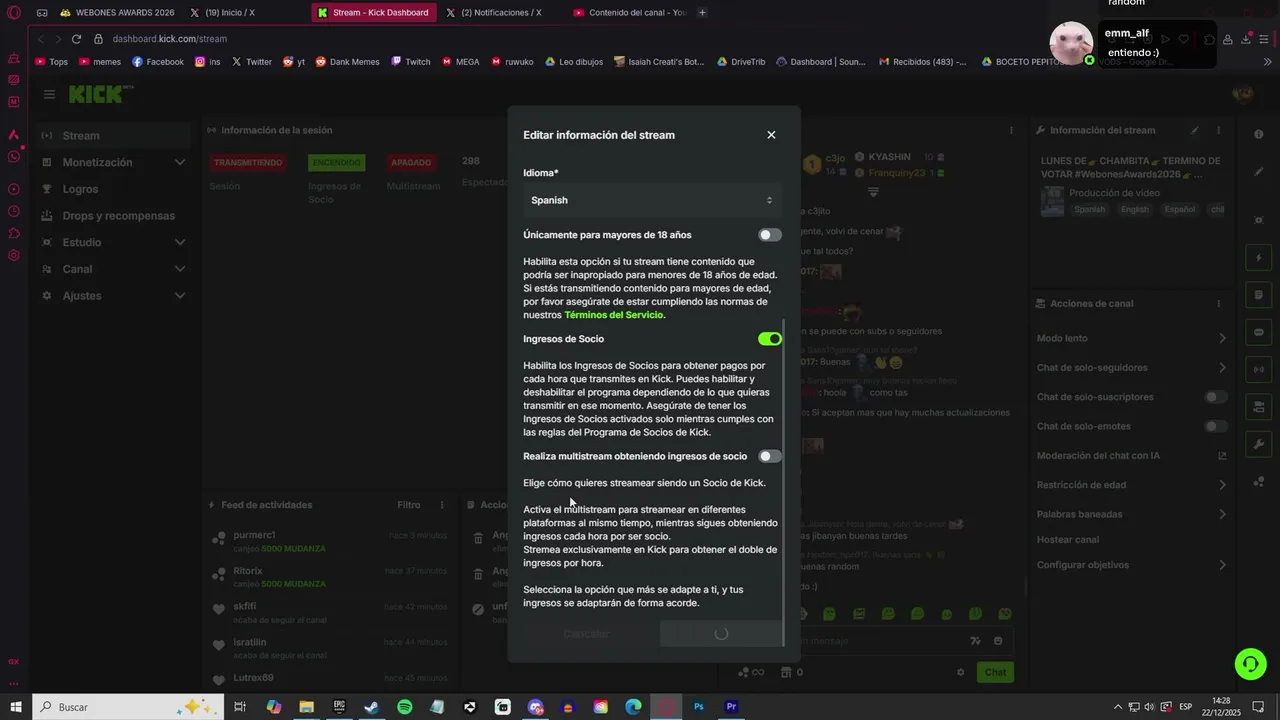The image size is (1280, 720).
Task: Open Feed de actividades options menu
Action: tap(442, 505)
